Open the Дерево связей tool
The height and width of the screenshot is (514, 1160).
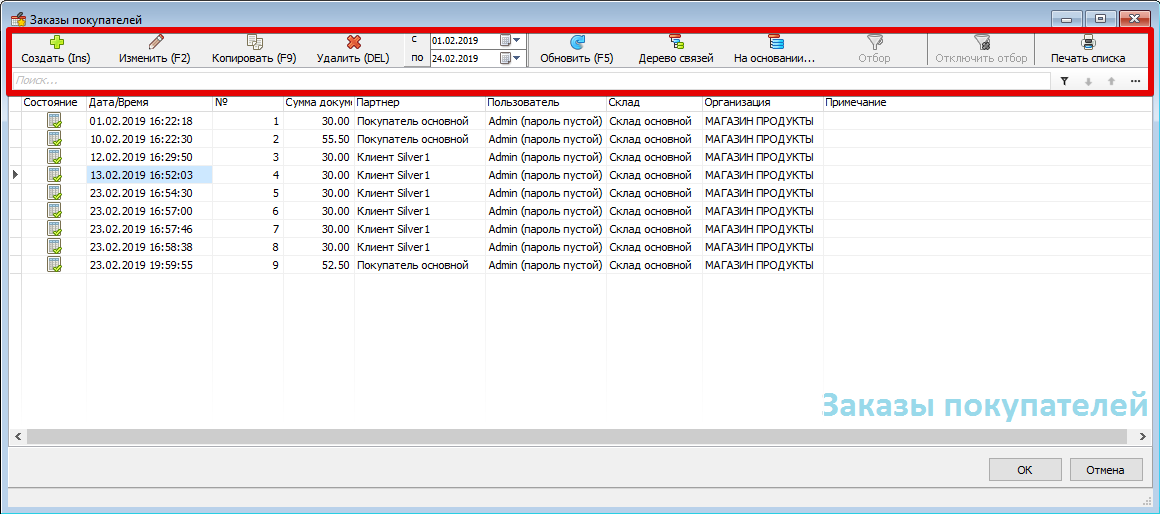tap(675, 50)
